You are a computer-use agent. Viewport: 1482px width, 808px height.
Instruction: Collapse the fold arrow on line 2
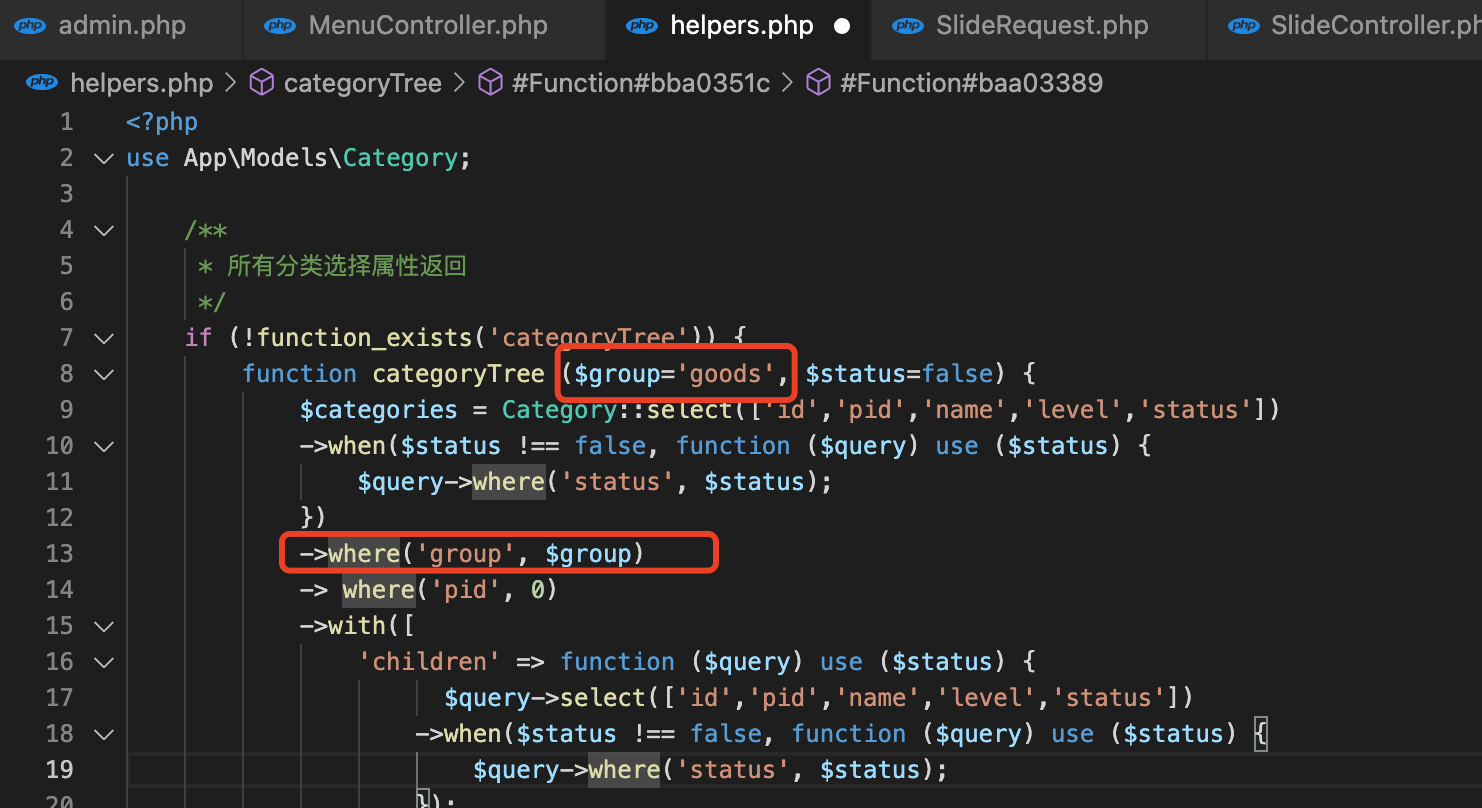tap(104, 158)
